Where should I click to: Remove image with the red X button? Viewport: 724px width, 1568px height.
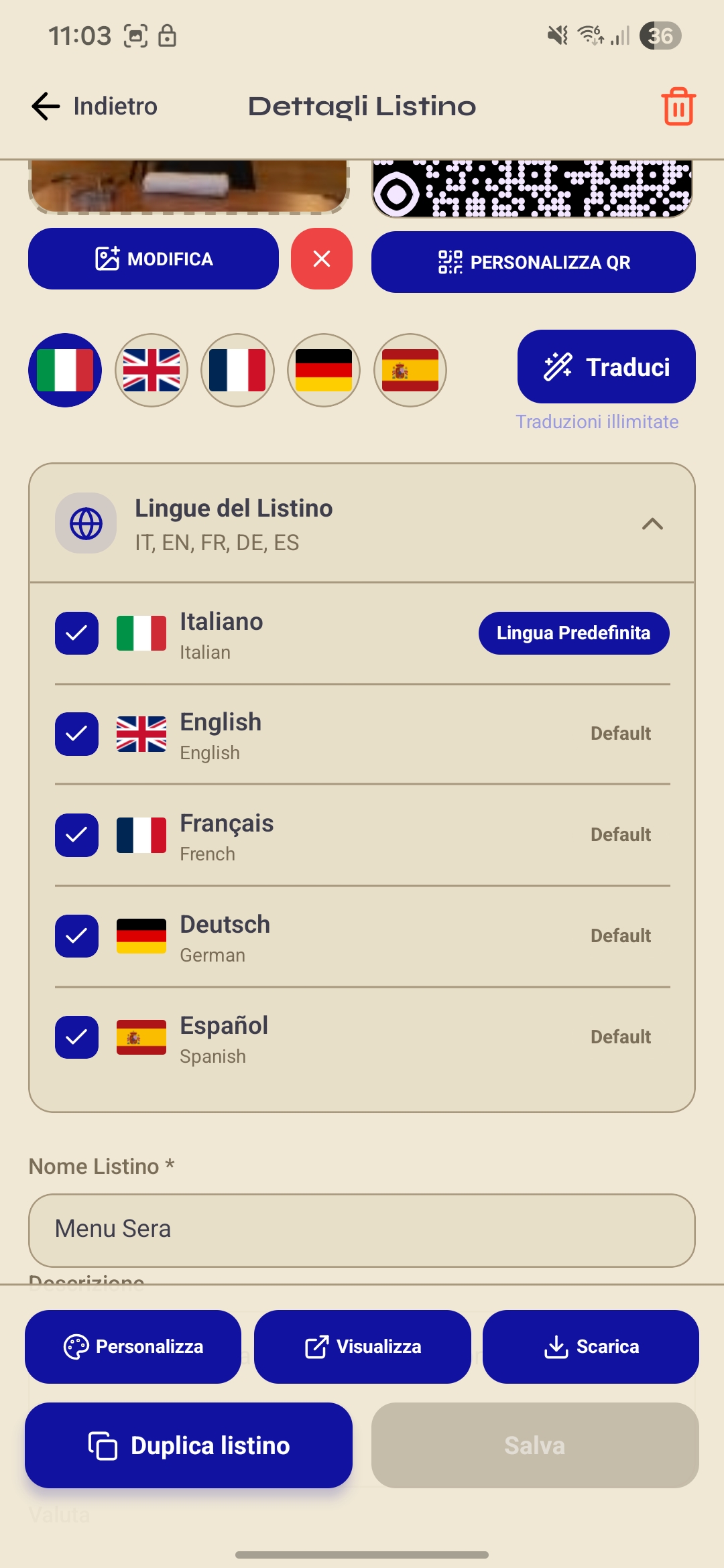[321, 259]
